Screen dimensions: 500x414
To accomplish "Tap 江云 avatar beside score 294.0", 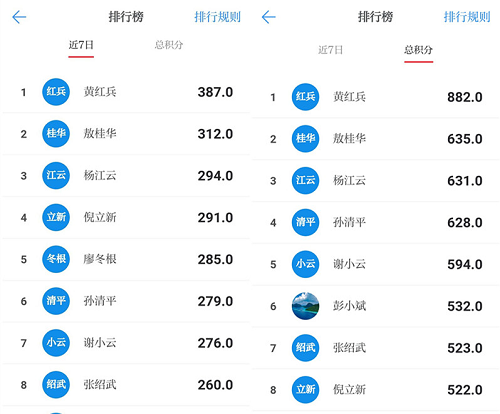I will pos(56,175).
